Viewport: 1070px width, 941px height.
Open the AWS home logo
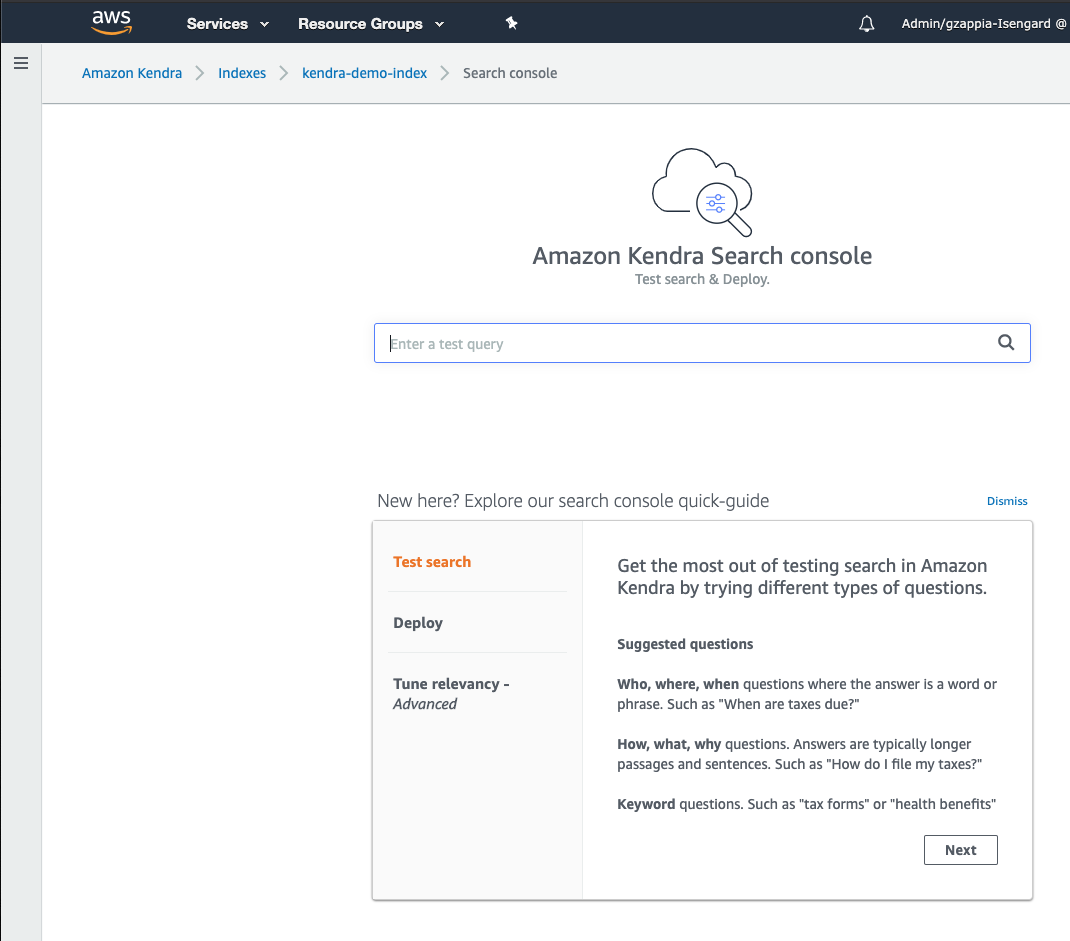(111, 22)
